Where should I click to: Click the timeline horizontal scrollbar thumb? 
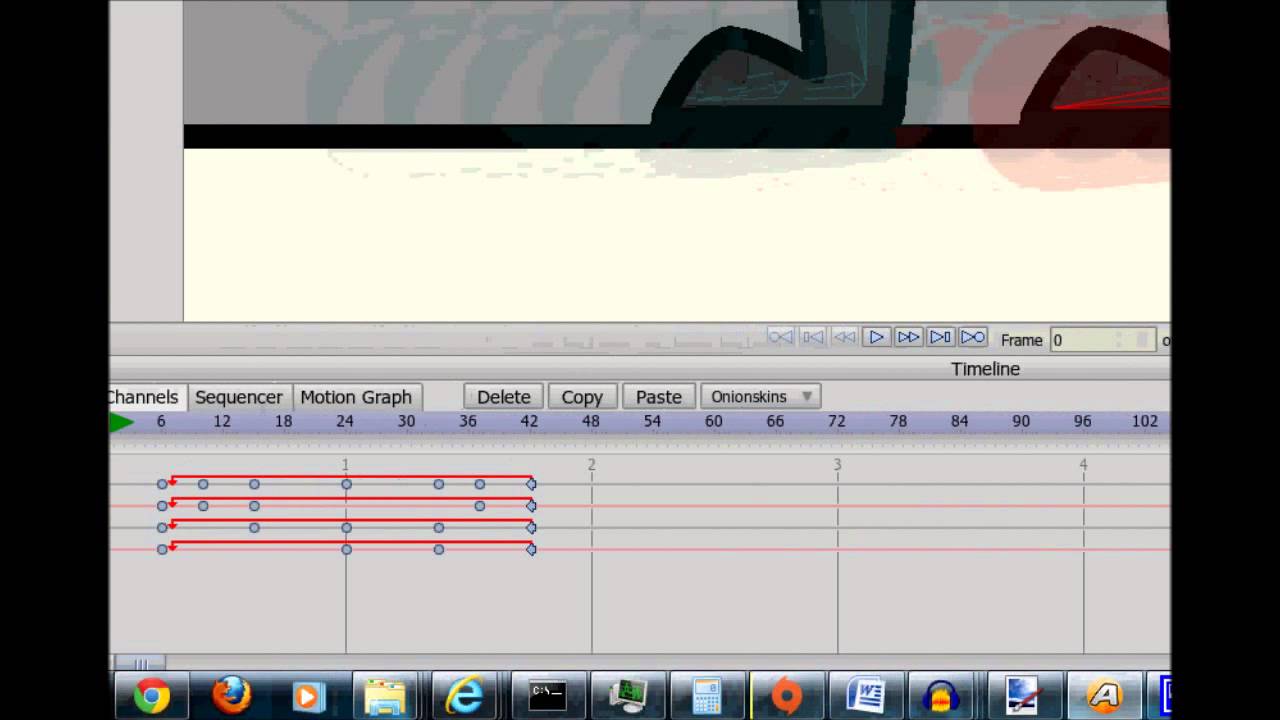140,663
